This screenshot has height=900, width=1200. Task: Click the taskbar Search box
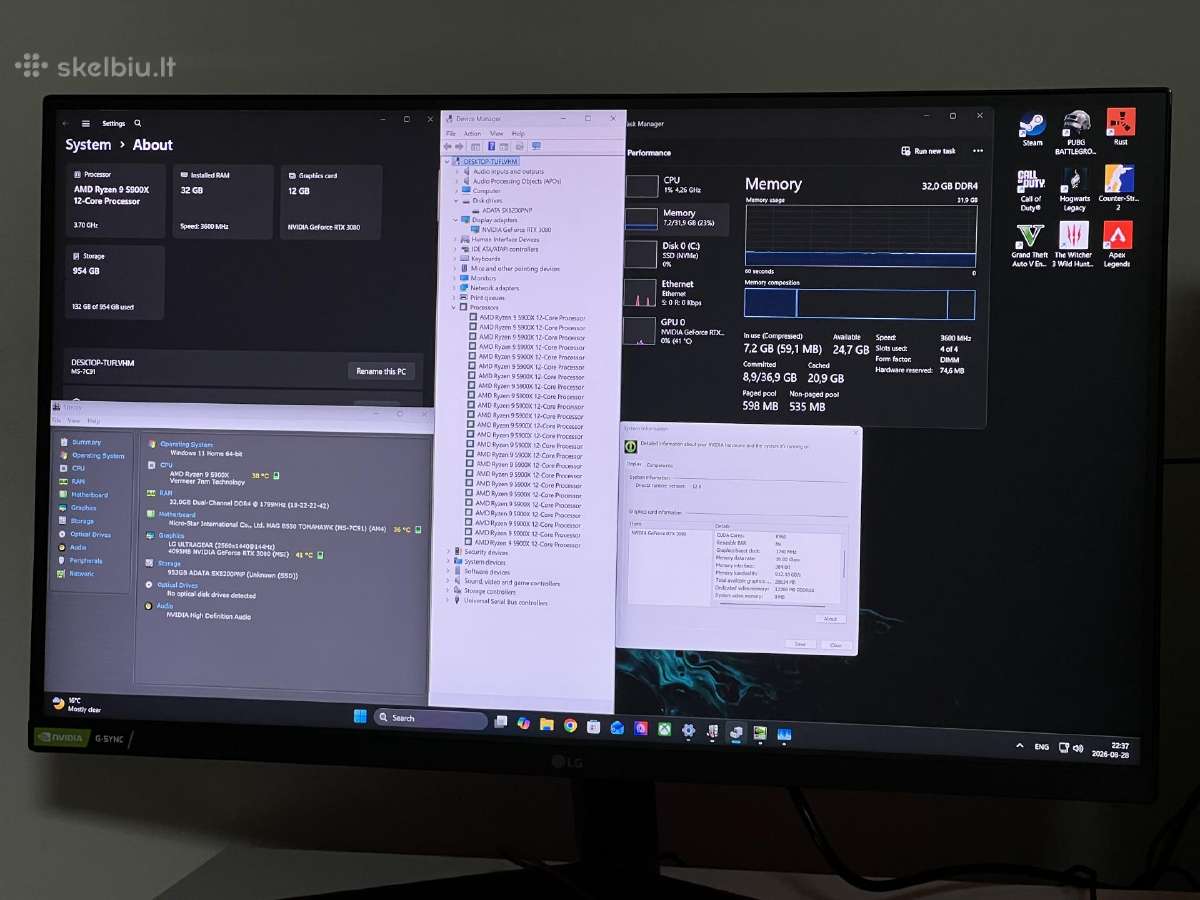pos(430,718)
